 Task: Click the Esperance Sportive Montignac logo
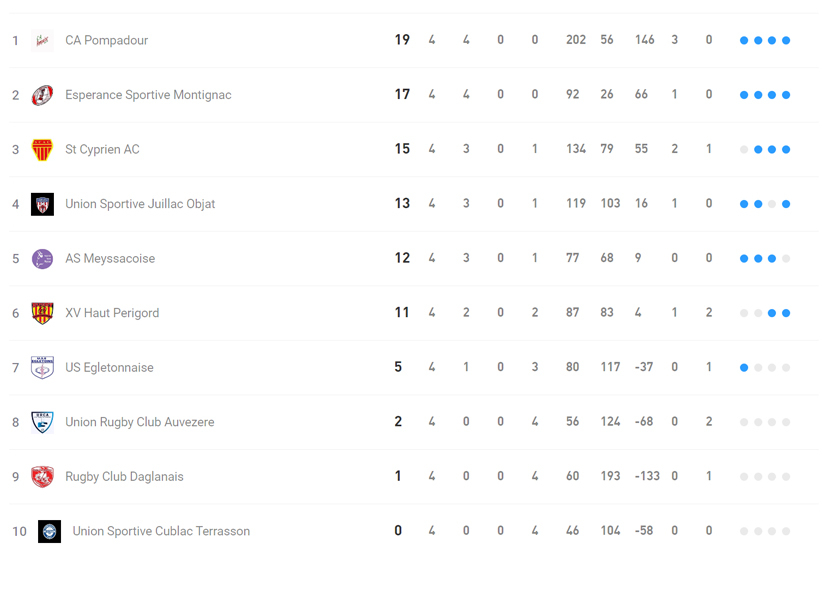[x=42, y=95]
